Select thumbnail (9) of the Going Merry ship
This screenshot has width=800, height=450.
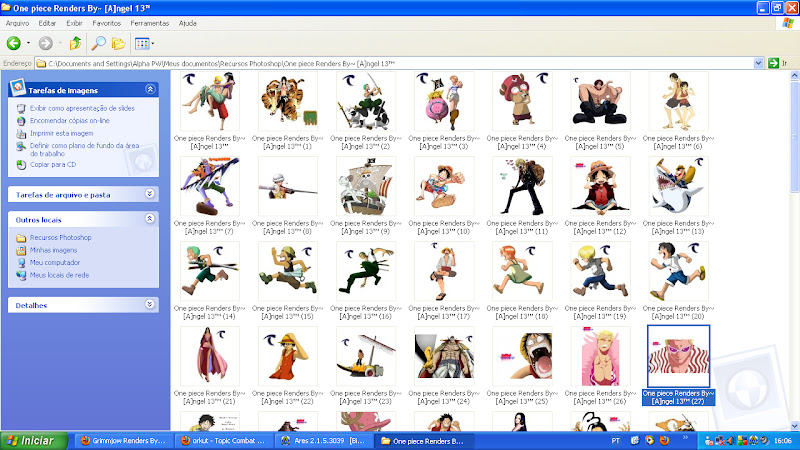366,186
